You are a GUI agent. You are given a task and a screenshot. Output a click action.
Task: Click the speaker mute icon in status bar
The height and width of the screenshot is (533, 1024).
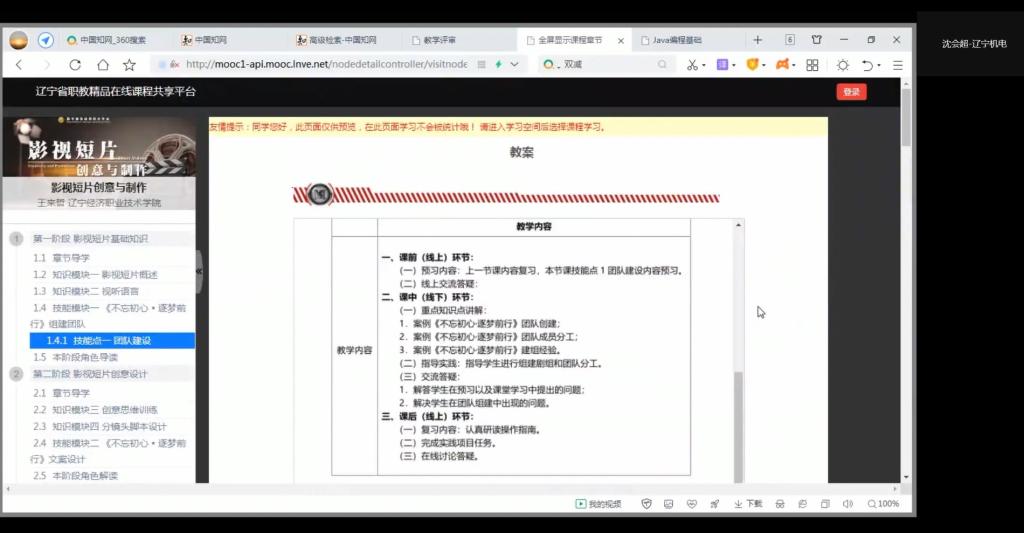tap(848, 504)
